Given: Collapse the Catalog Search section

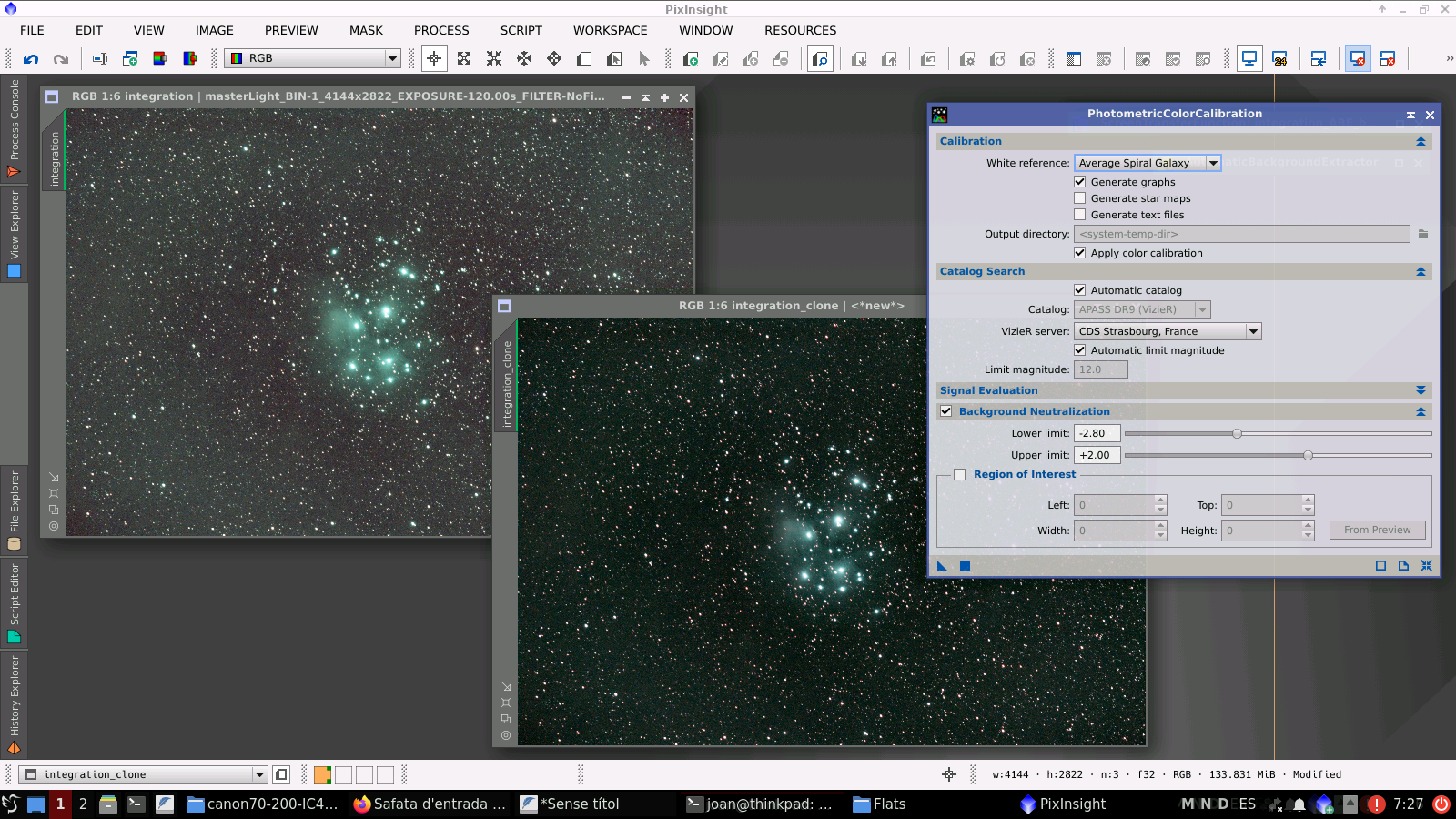Looking at the screenshot, I should tap(1421, 270).
